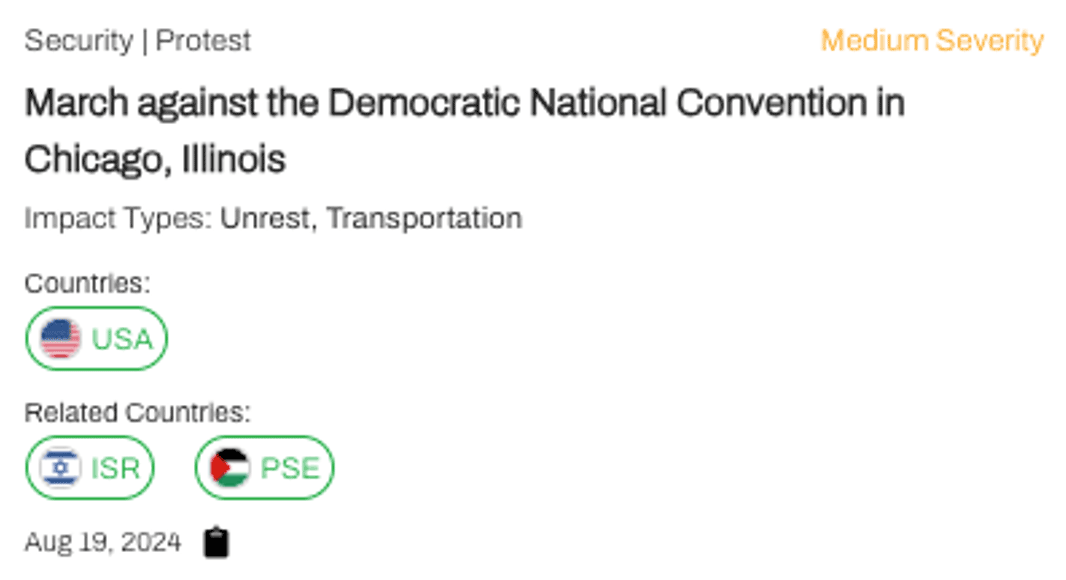Image resolution: width=1066 pixels, height=580 pixels.
Task: Click the Countries: heading
Action: [87, 283]
